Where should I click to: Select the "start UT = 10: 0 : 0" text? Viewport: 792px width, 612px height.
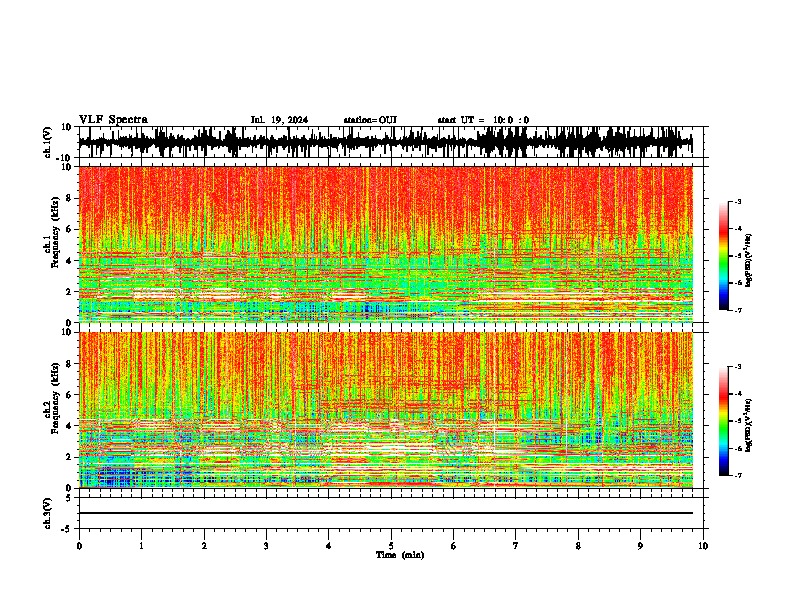(x=483, y=120)
